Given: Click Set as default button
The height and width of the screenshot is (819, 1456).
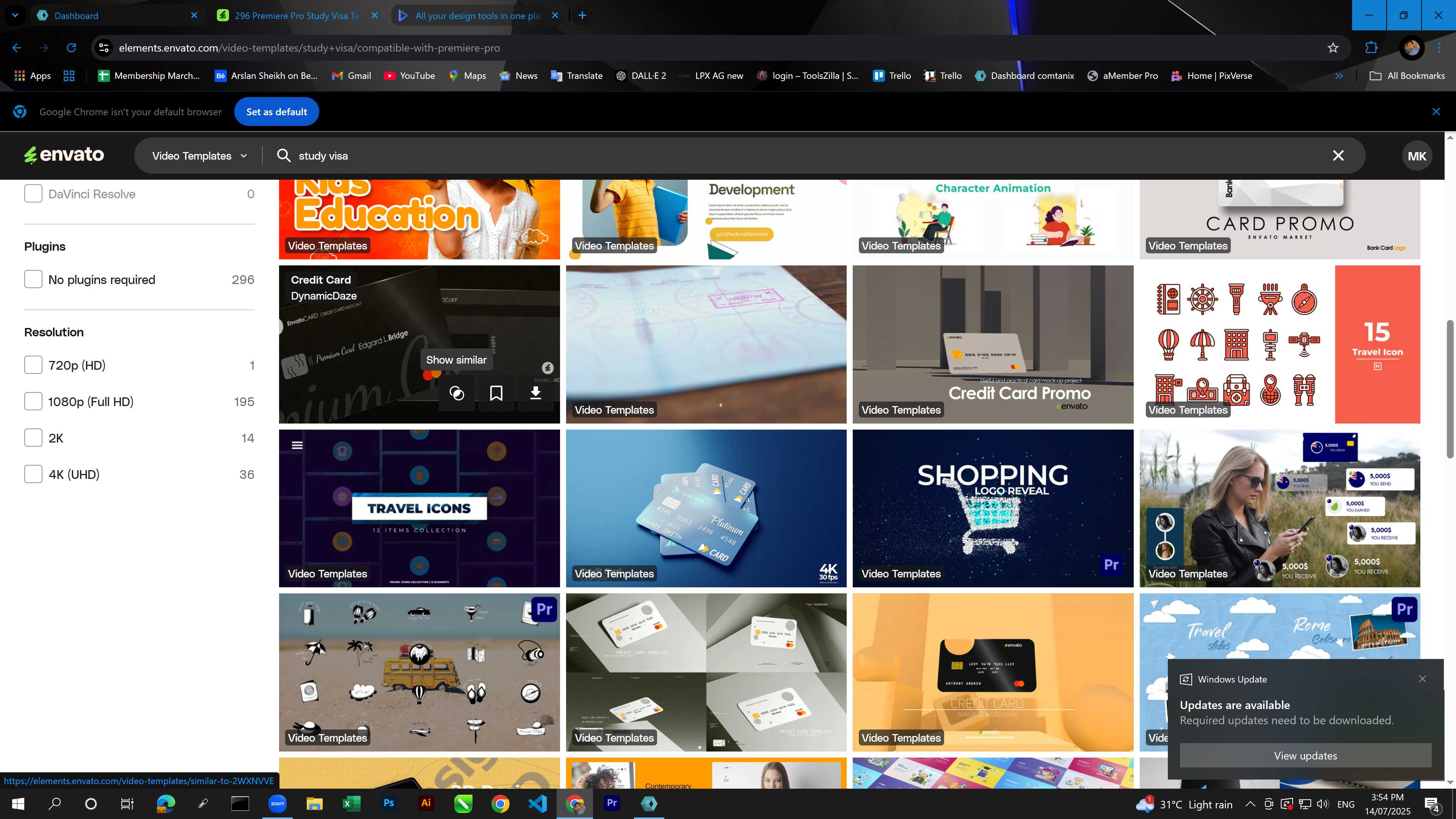Looking at the screenshot, I should [x=276, y=112].
